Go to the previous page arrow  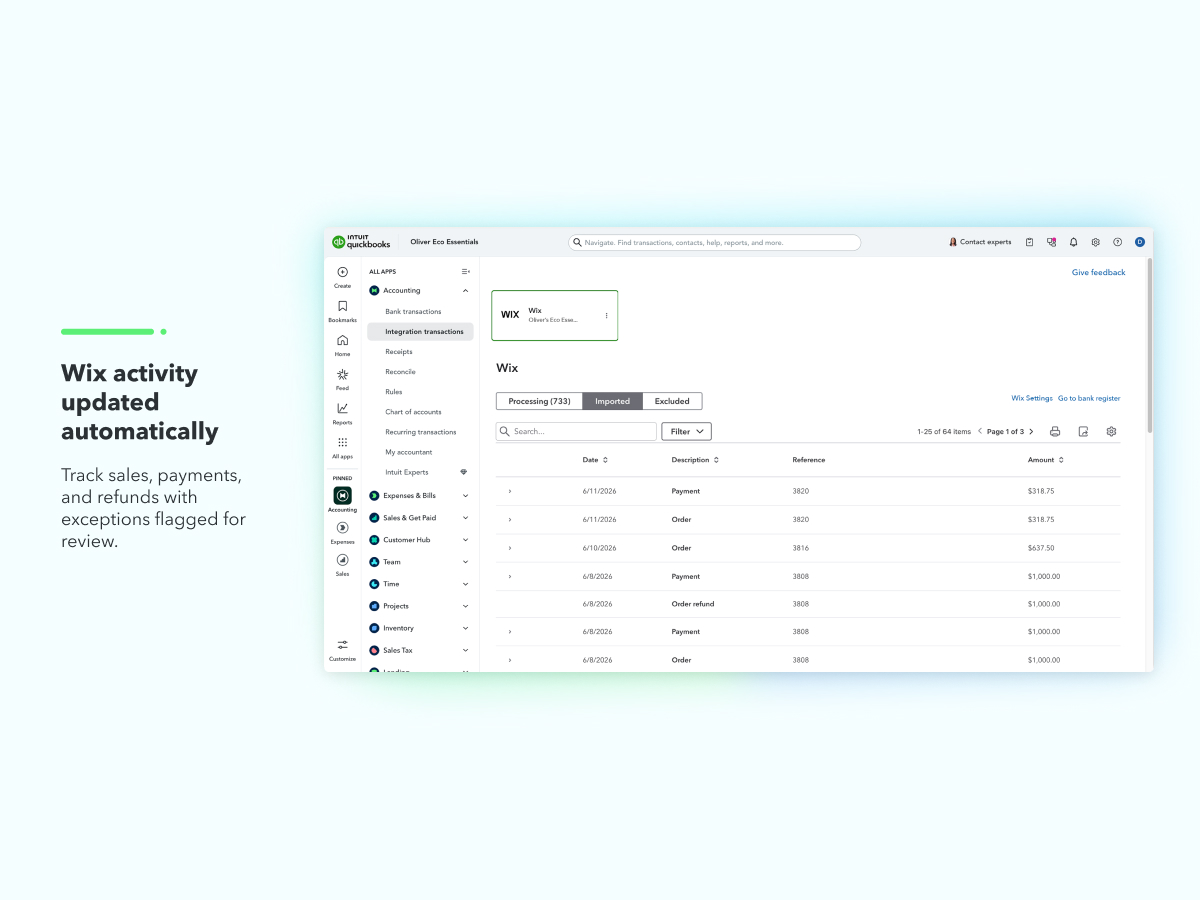pos(980,432)
